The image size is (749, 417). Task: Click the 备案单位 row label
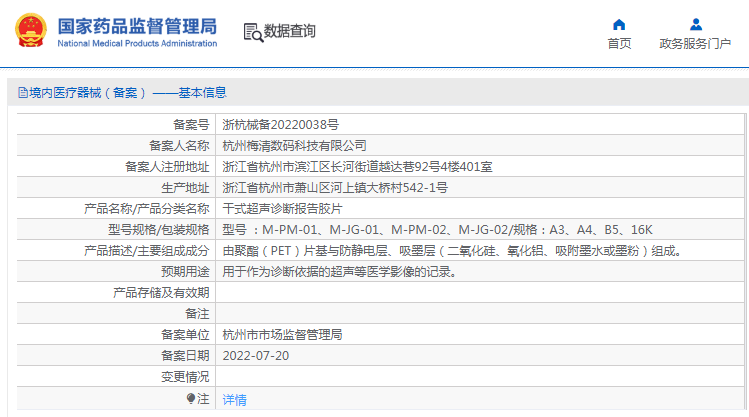coord(185,335)
